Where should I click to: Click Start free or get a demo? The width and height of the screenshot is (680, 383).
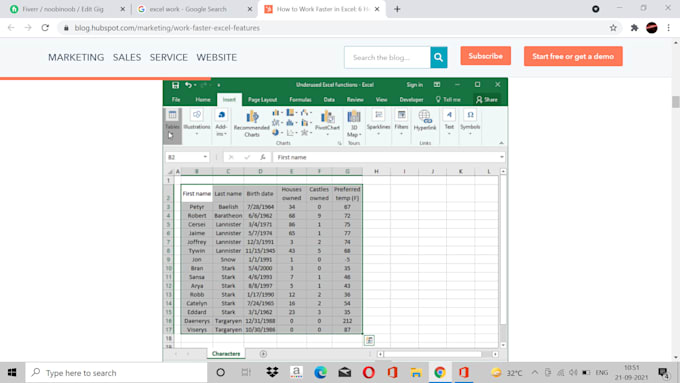(573, 56)
